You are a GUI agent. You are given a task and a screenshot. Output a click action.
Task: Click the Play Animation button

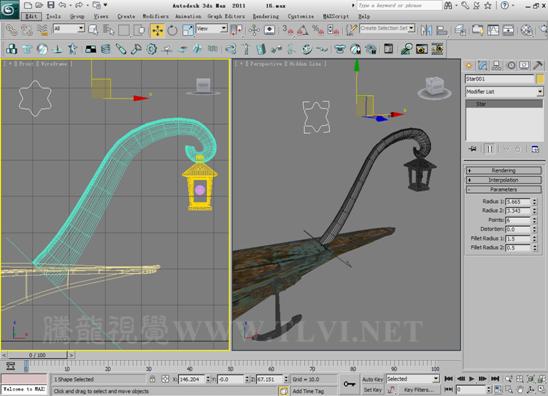click(x=472, y=379)
